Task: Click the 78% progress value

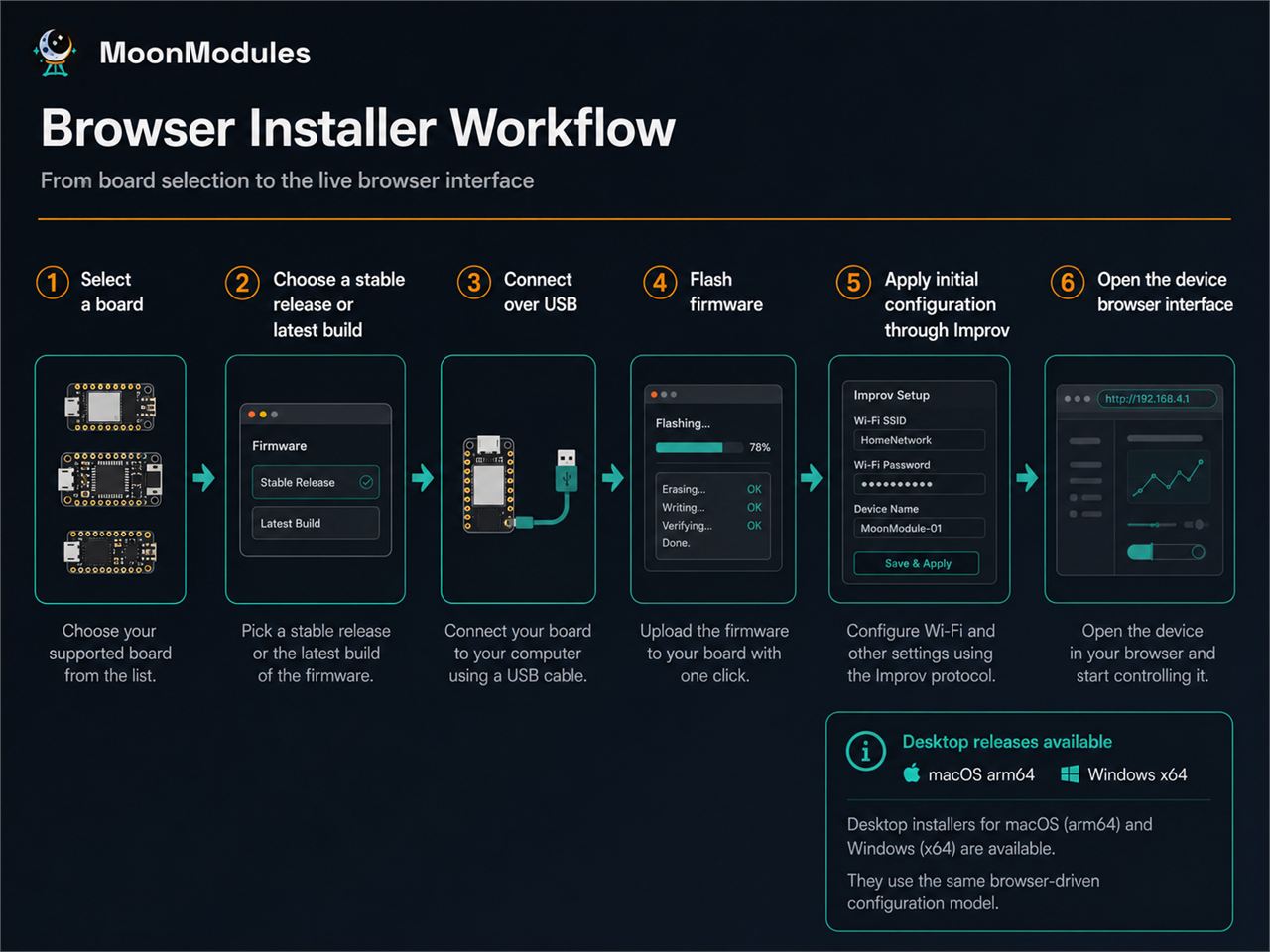Action: [760, 447]
